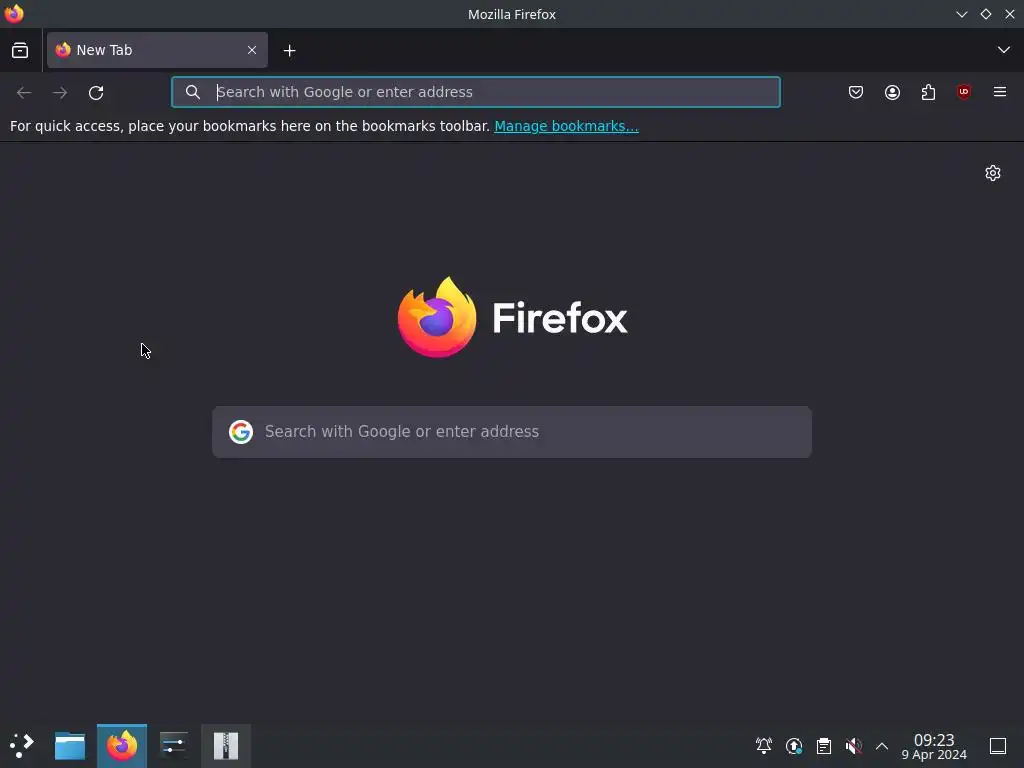
Task: Follow the Manage bookmarks link
Action: pyautogui.click(x=566, y=126)
